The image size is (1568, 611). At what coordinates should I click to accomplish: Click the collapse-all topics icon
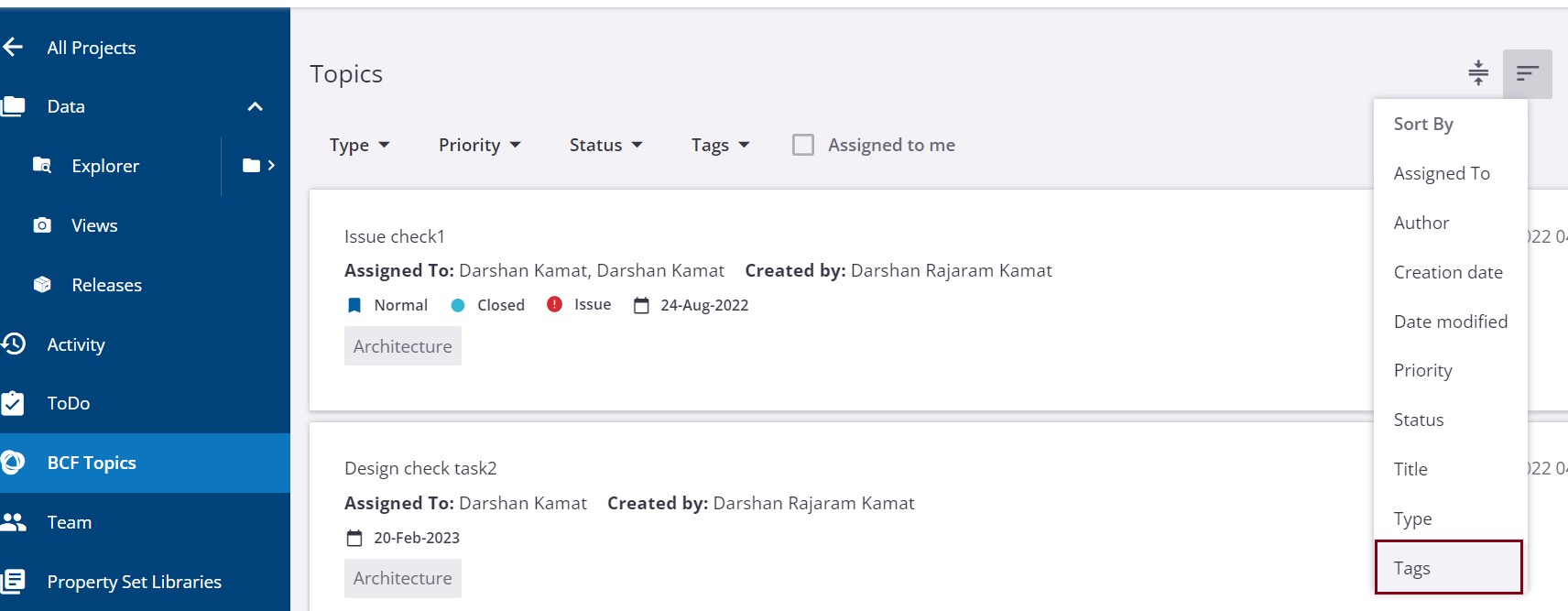point(1478,73)
